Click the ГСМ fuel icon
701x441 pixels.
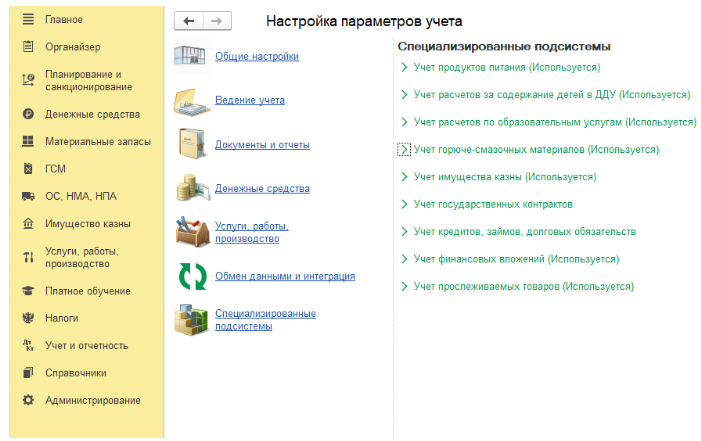point(28,169)
